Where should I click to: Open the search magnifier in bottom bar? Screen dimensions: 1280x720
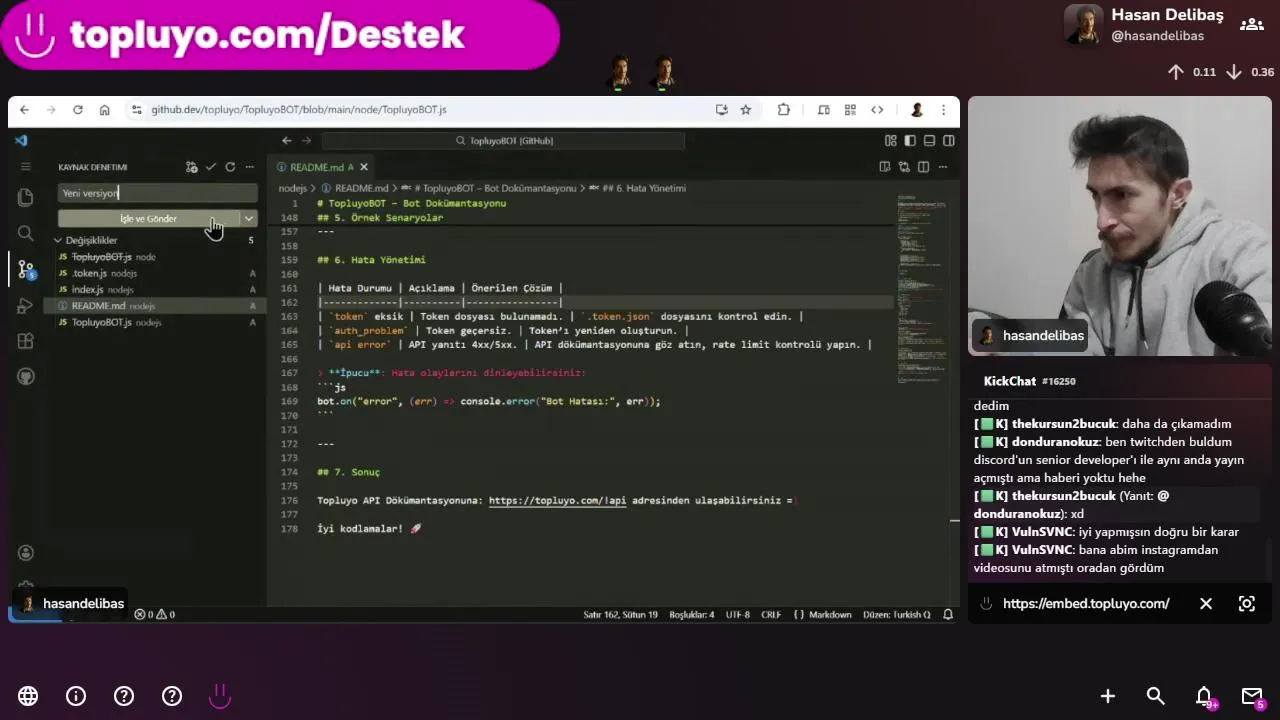1155,696
